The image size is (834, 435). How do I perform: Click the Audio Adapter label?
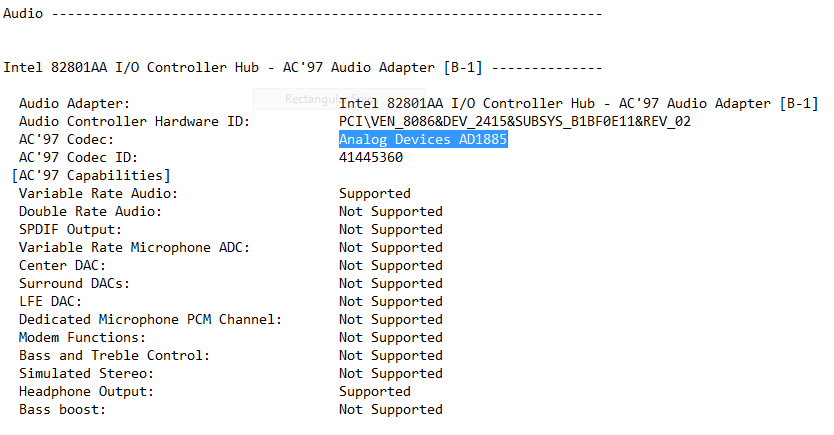(x=74, y=104)
